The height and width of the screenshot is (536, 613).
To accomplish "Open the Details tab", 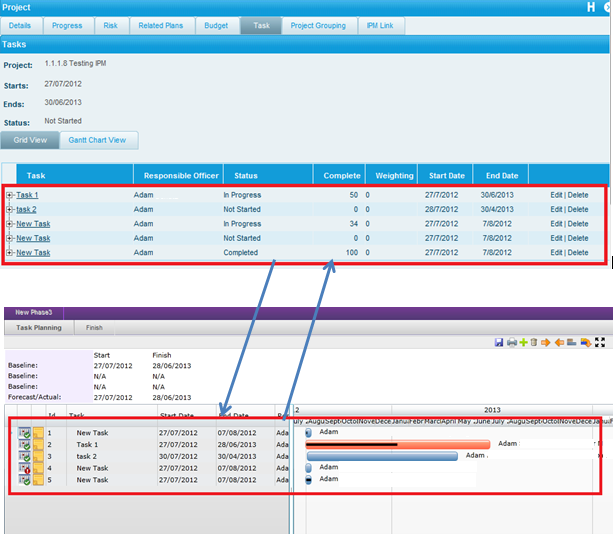I will [x=20, y=26].
